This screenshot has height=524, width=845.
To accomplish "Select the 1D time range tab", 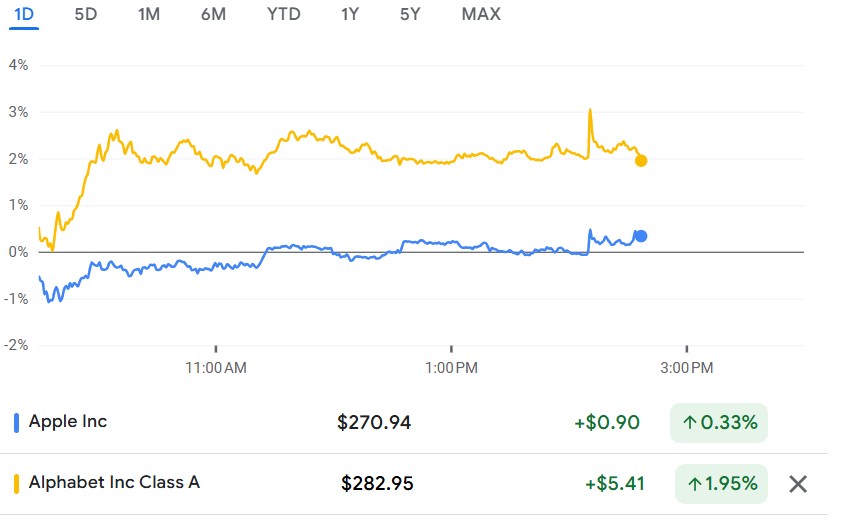I will 23,14.
